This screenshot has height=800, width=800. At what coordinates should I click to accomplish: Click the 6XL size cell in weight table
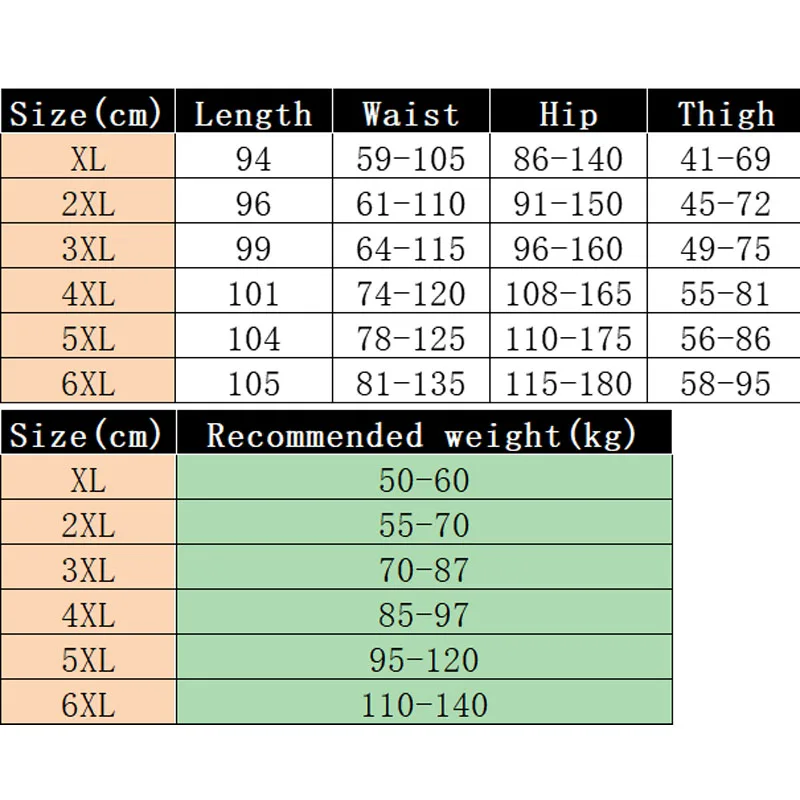[88, 702]
